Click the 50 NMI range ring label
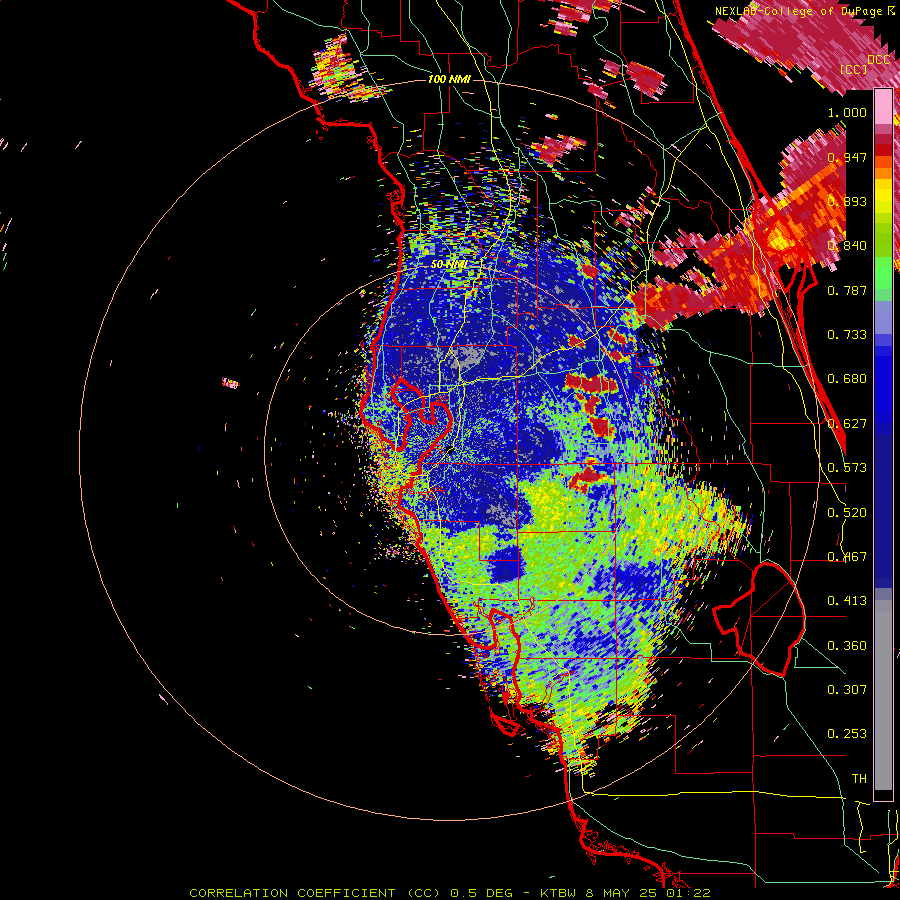 449,265
